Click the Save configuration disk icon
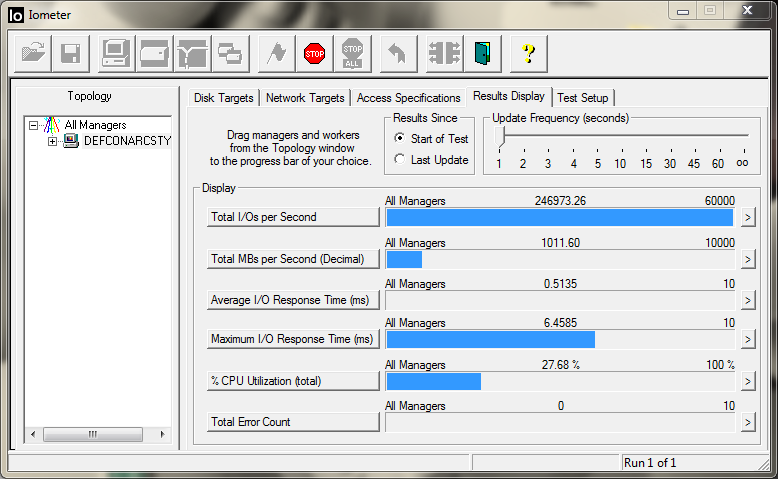Screen dimensions: 778x479 [71, 53]
